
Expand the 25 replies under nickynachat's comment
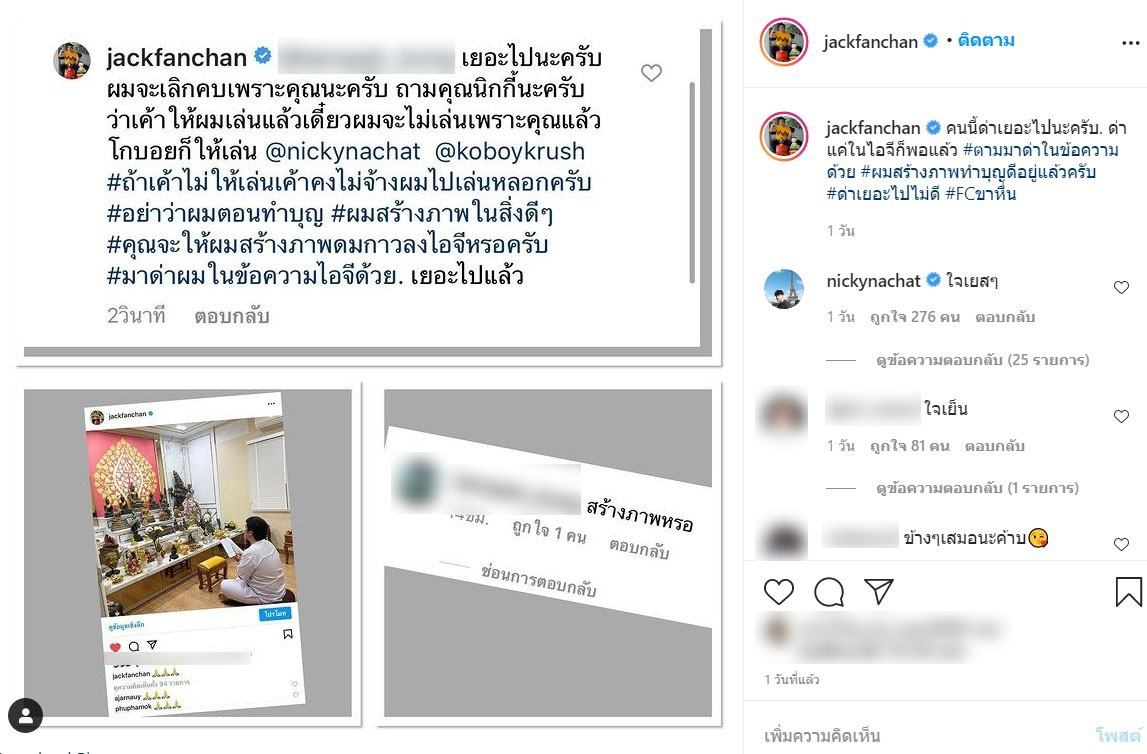click(x=982, y=360)
